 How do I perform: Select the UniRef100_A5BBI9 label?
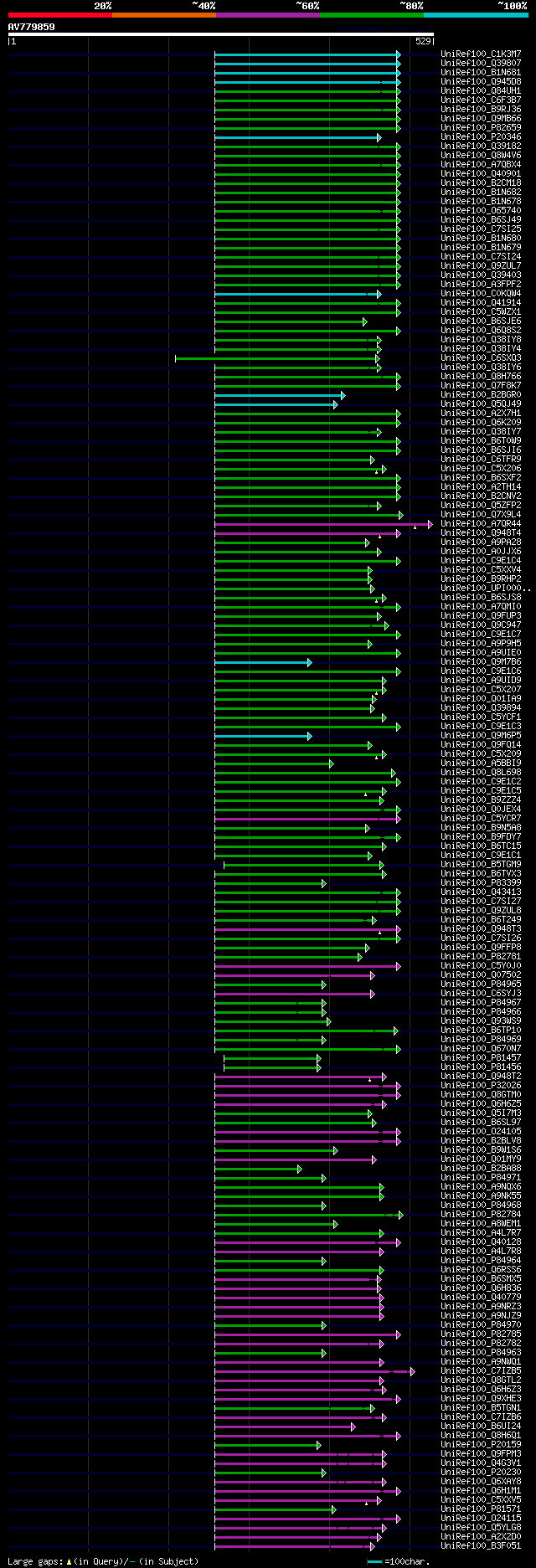point(481,763)
